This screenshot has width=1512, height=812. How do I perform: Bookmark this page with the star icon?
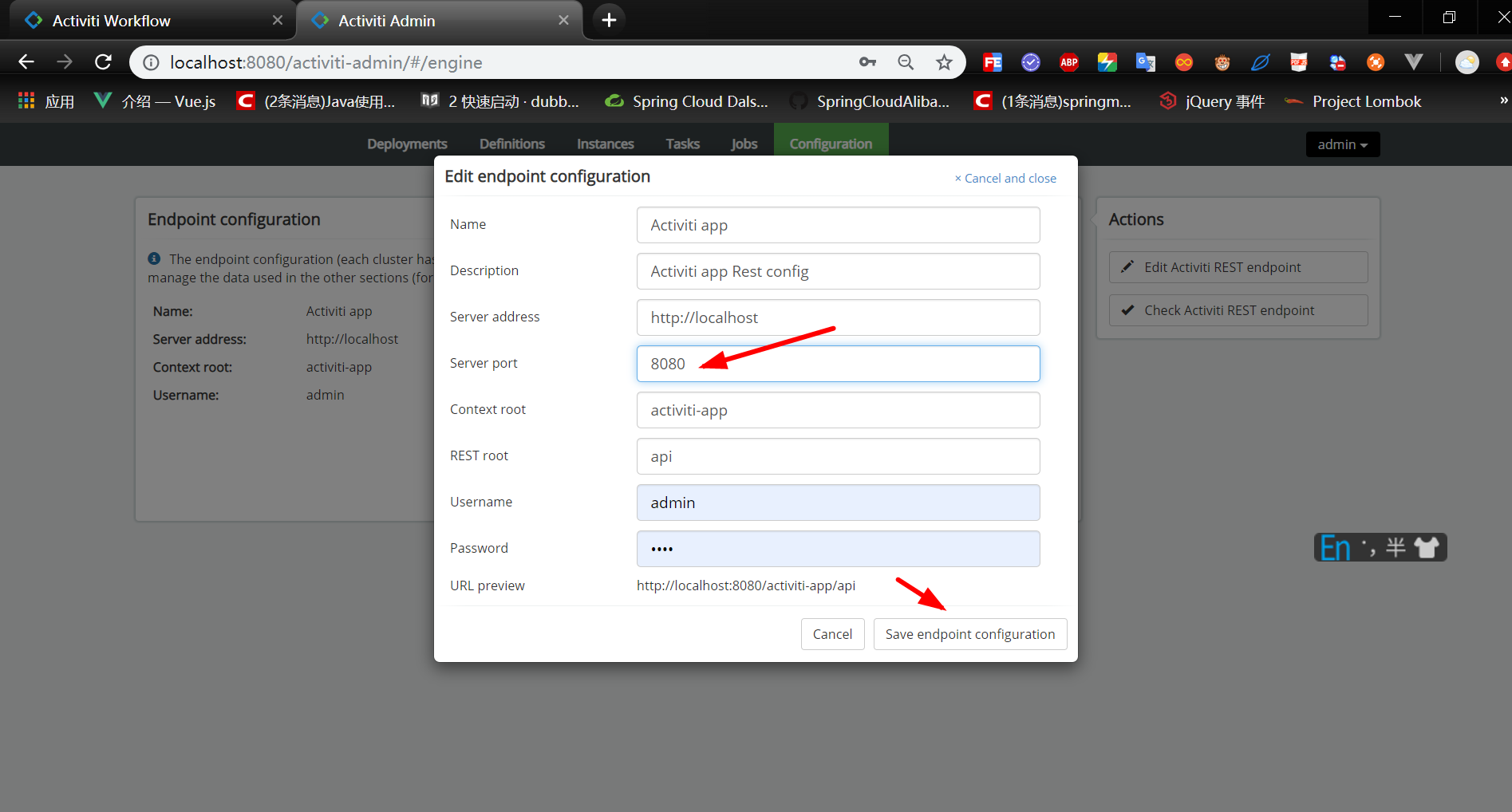[x=944, y=62]
